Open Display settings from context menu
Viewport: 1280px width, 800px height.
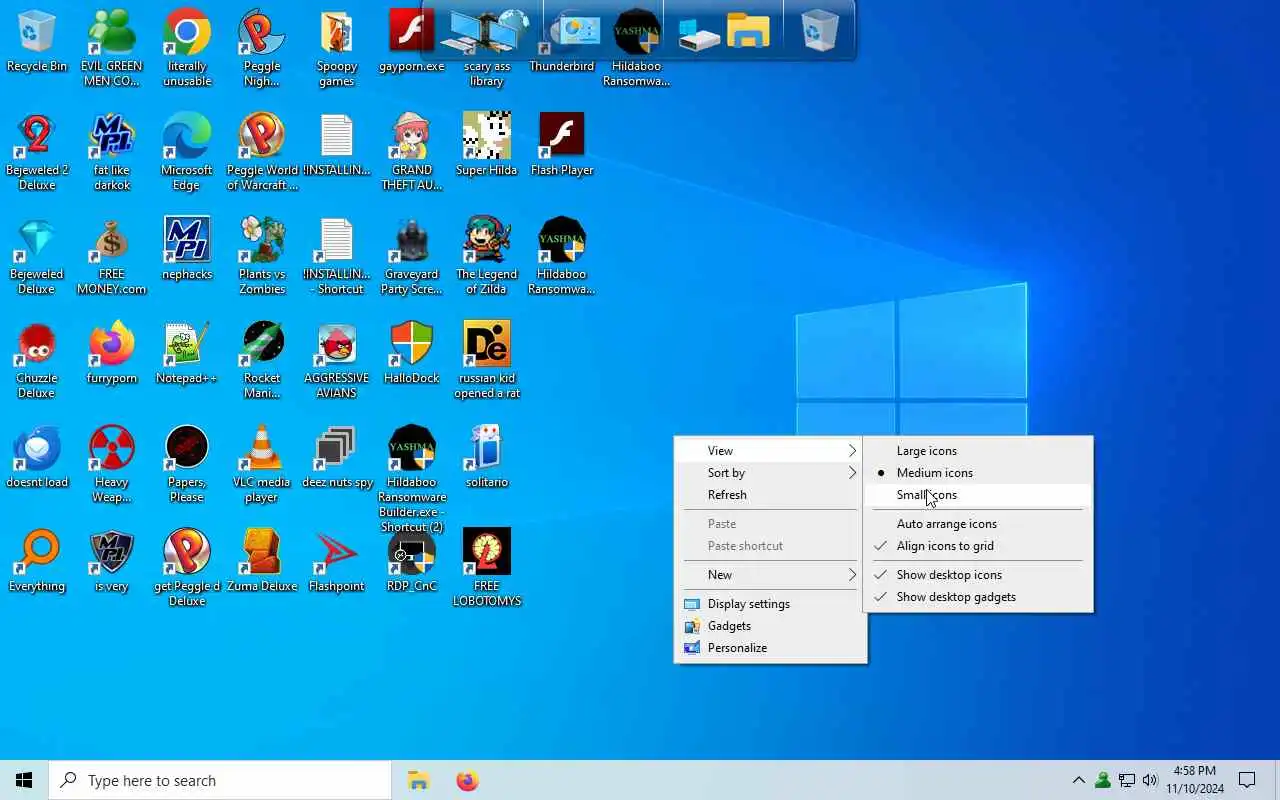[x=770, y=604]
